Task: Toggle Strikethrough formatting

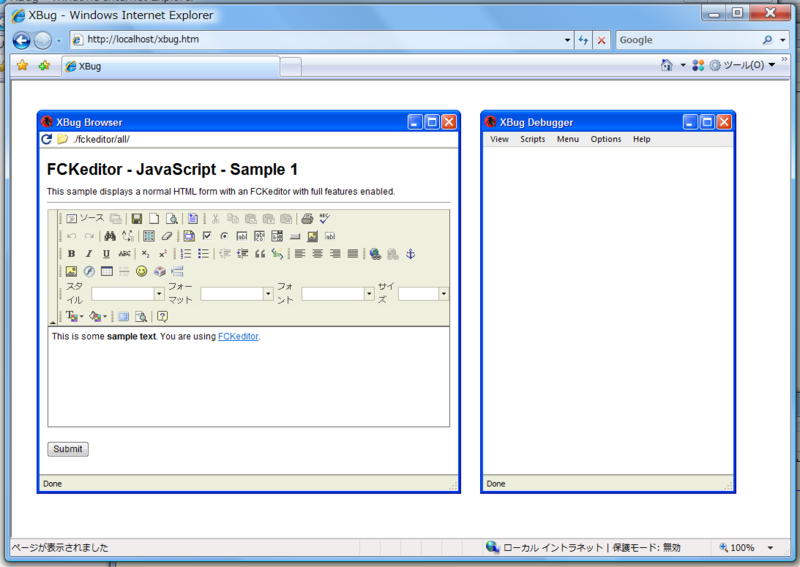Action: tap(124, 254)
